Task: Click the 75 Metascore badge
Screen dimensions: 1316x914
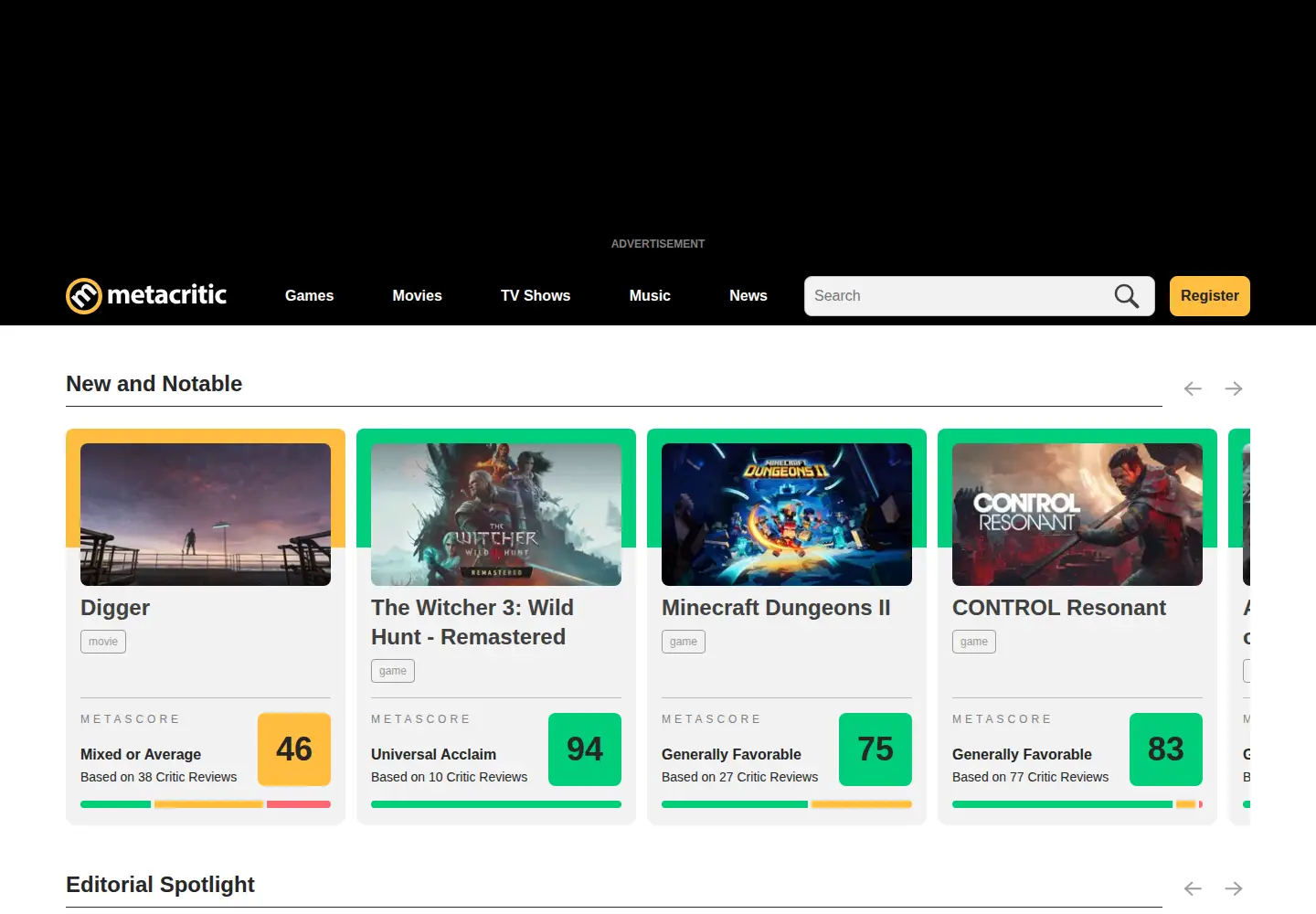Action: [x=876, y=749]
